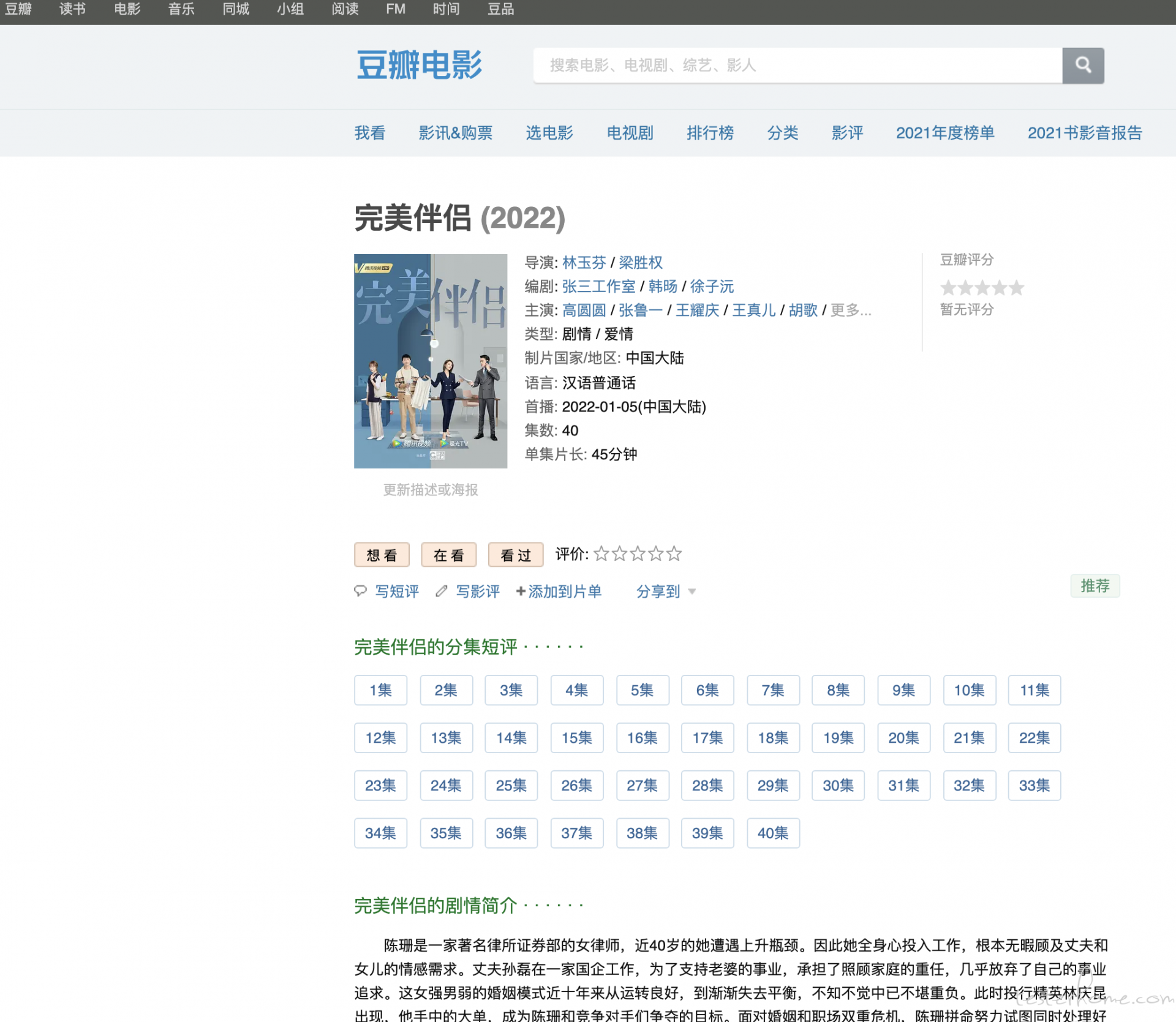Click 添加到片单 link
Viewport: 1176px width, 1022px height.
565,592
